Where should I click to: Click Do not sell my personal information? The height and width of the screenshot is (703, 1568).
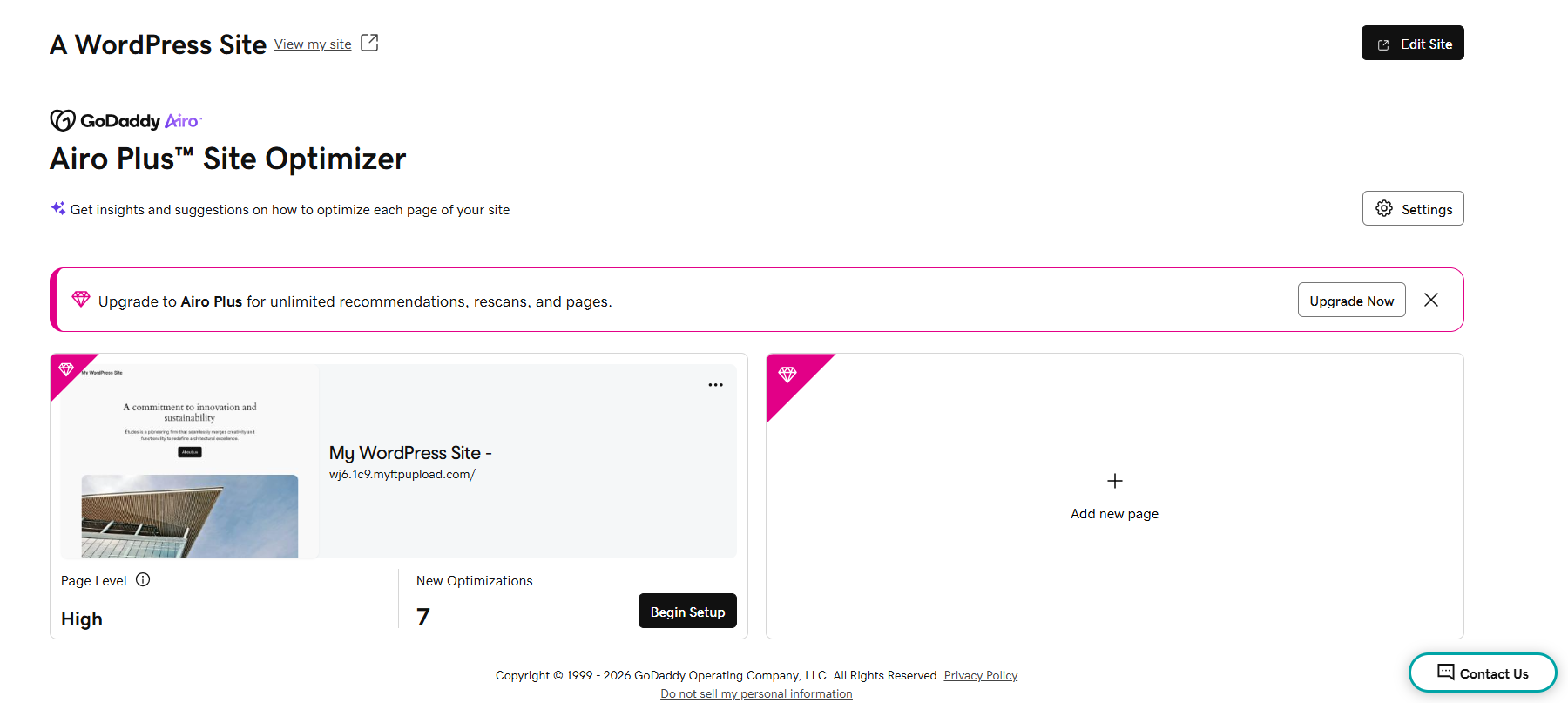pos(756,693)
